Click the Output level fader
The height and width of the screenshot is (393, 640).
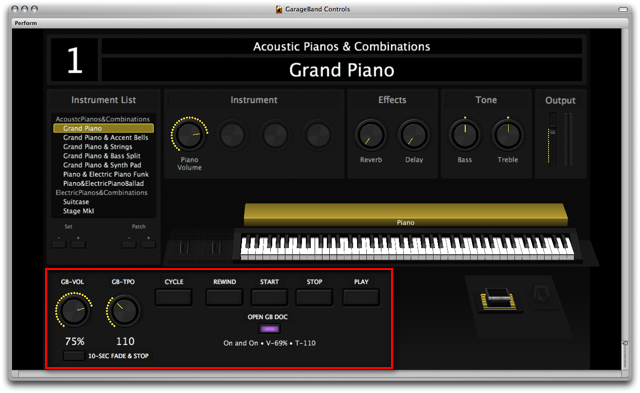tap(553, 131)
